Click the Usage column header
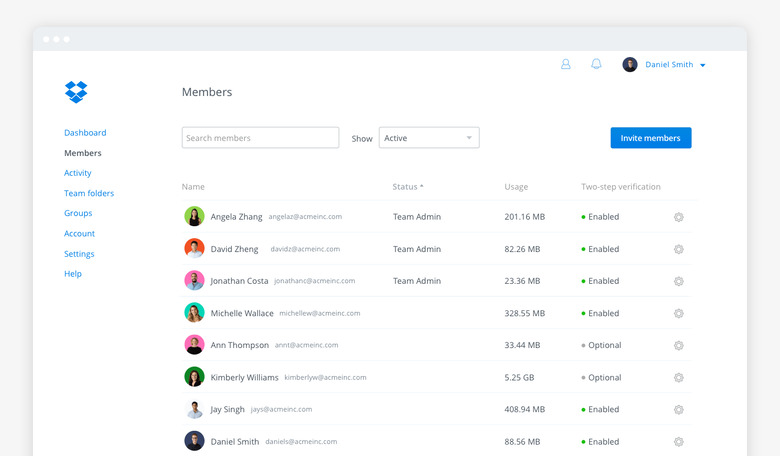 [x=516, y=187]
